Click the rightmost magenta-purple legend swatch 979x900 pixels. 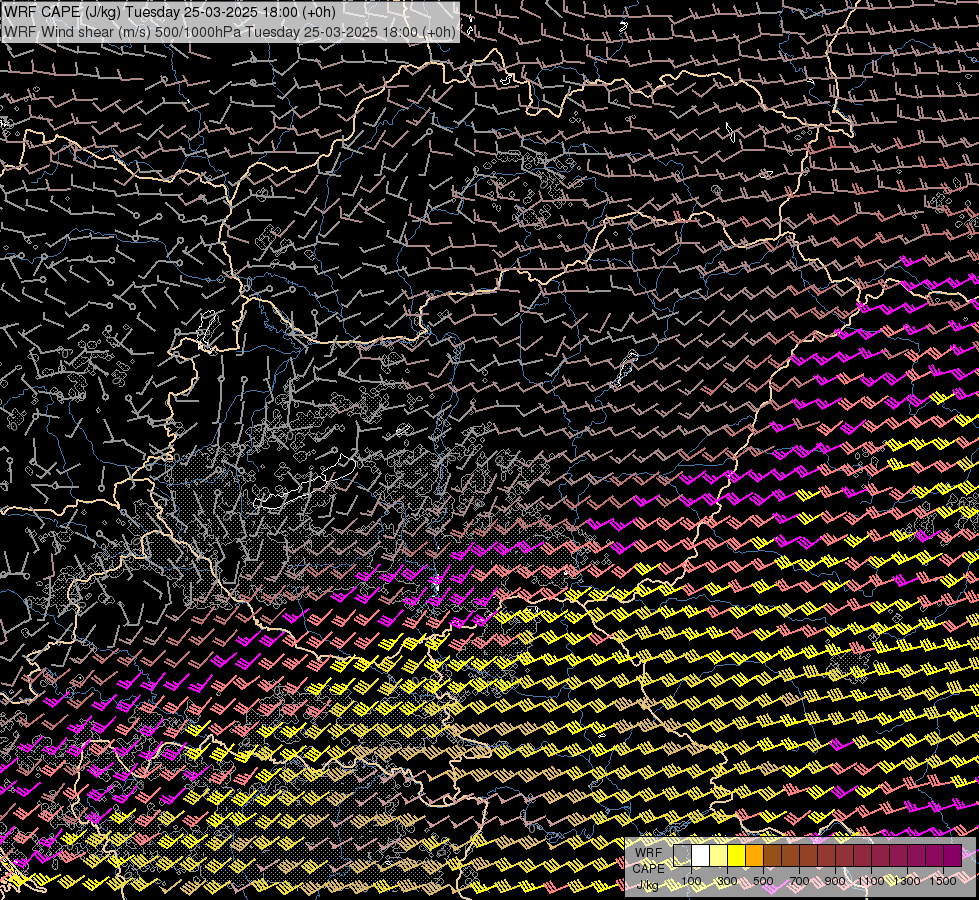pos(953,855)
